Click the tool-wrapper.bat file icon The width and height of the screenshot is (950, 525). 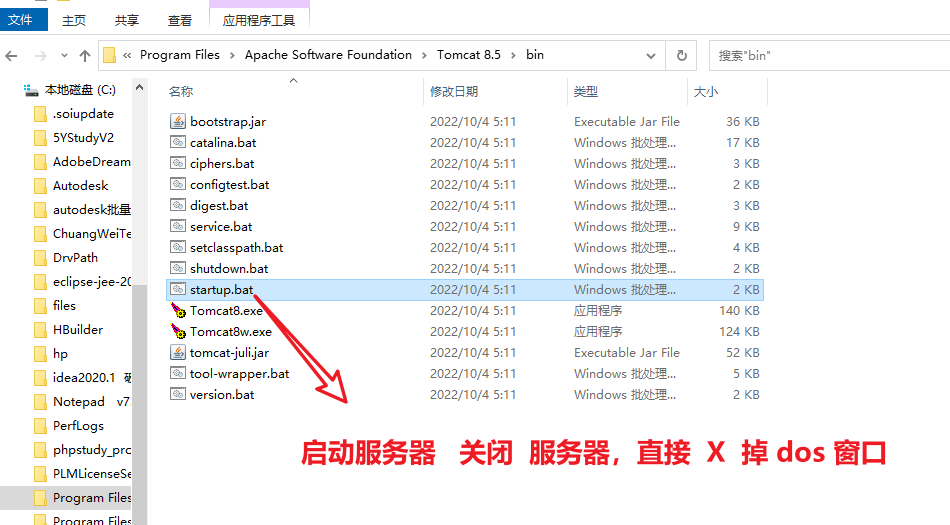[x=178, y=373]
